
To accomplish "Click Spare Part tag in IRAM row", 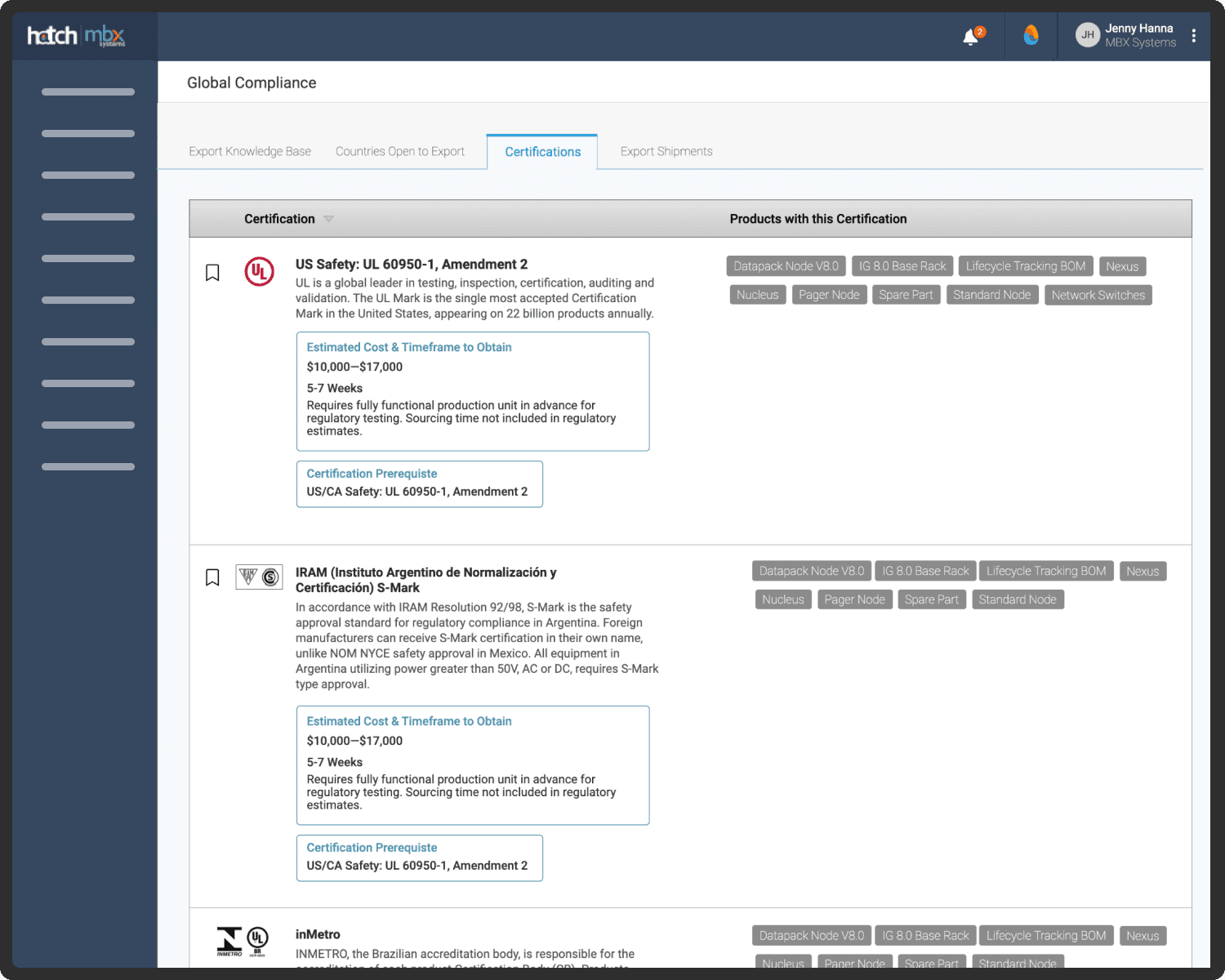I will [932, 599].
